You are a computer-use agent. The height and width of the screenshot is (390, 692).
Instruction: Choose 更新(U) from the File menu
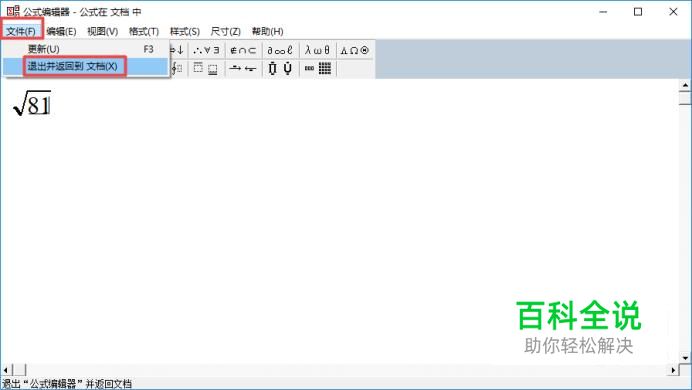pyautogui.click(x=86, y=49)
